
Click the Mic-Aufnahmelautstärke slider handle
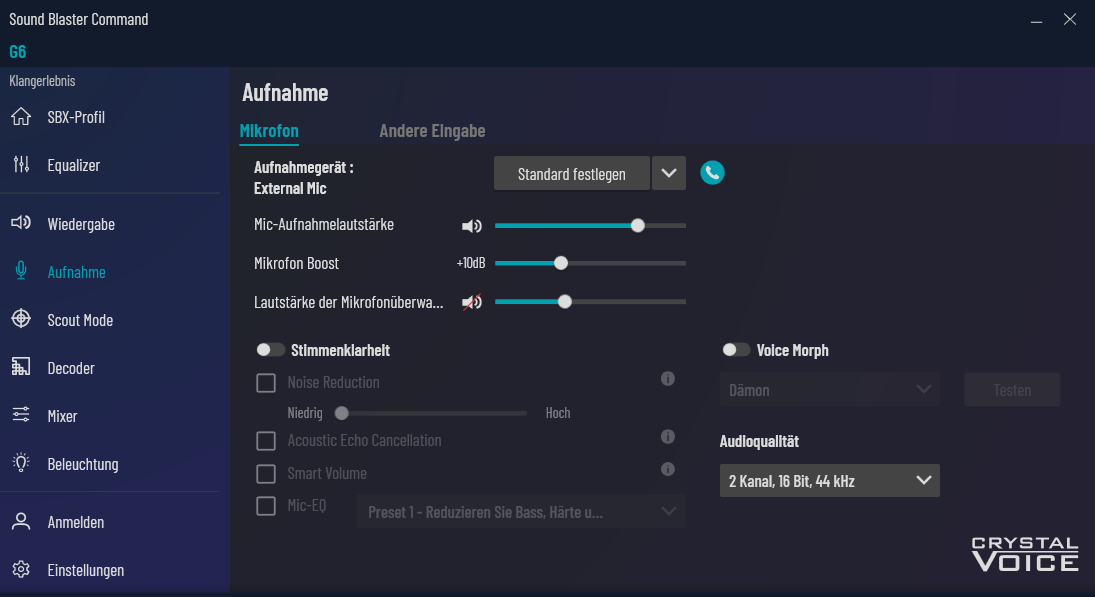[638, 226]
